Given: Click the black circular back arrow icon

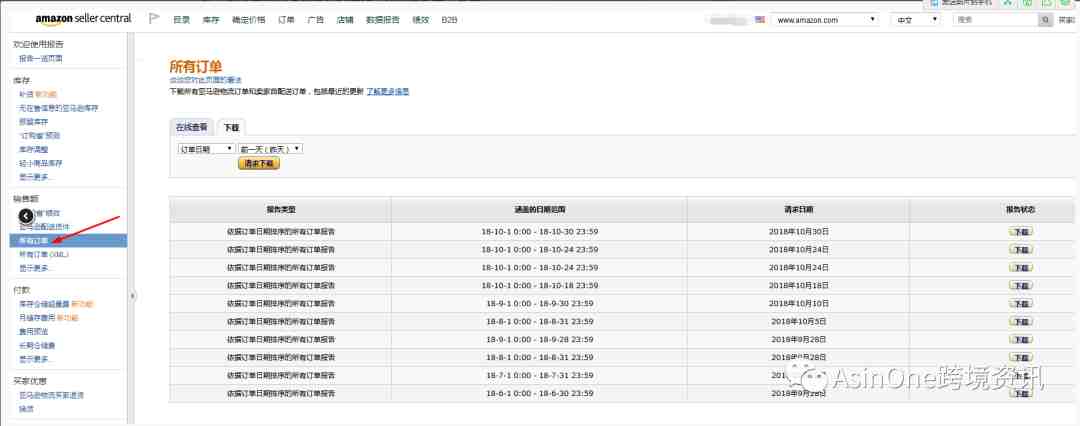Looking at the screenshot, I should tap(25, 216).
